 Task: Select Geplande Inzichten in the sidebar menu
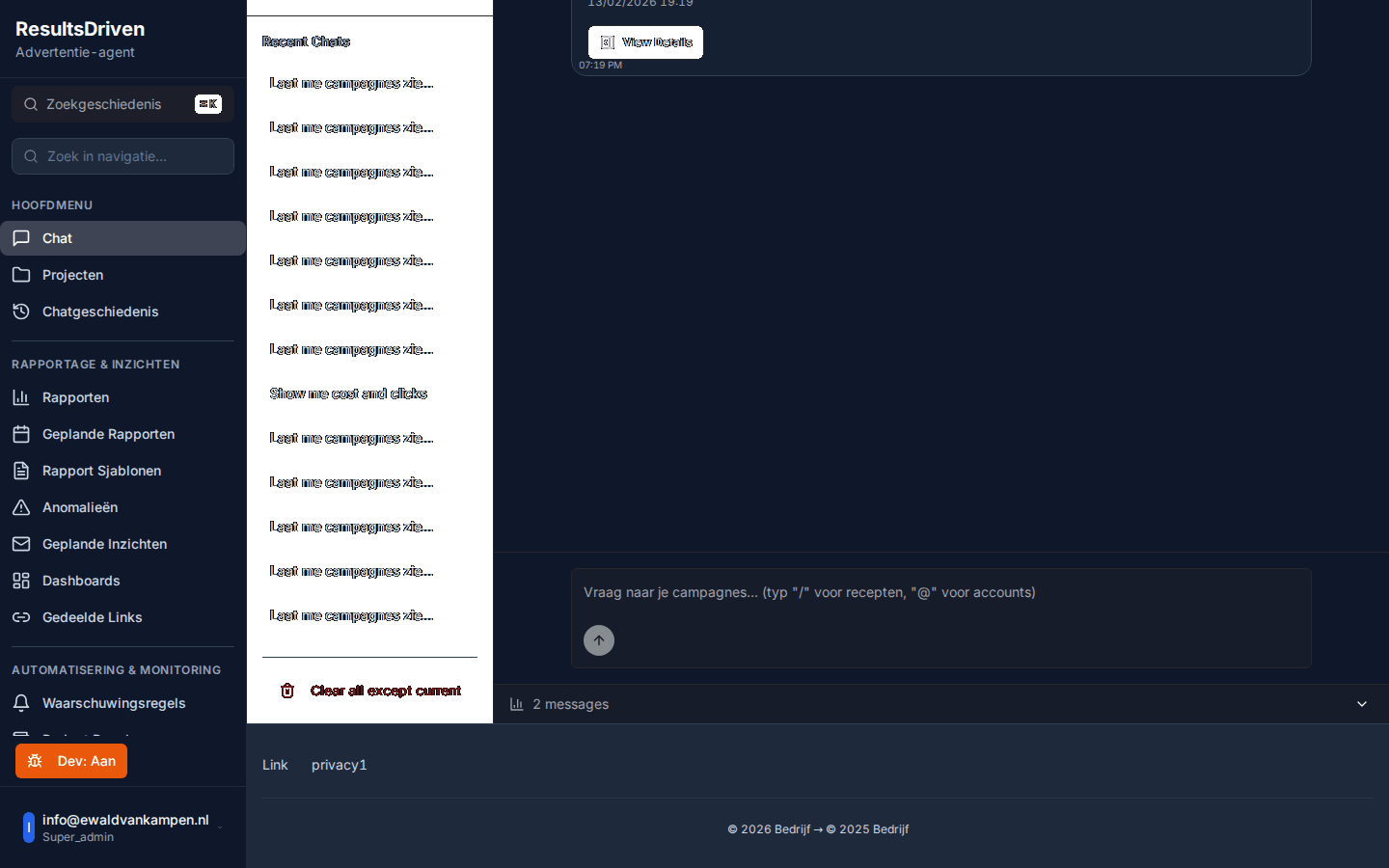coord(20,544)
